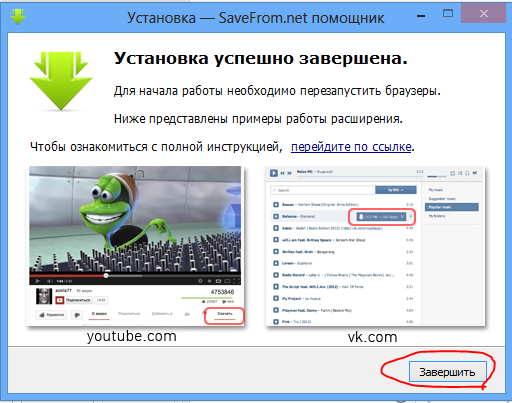Image resolution: width=512 pixels, height=403 pixels.
Task: Click the 'vk.com' caption text
Action: point(373,337)
